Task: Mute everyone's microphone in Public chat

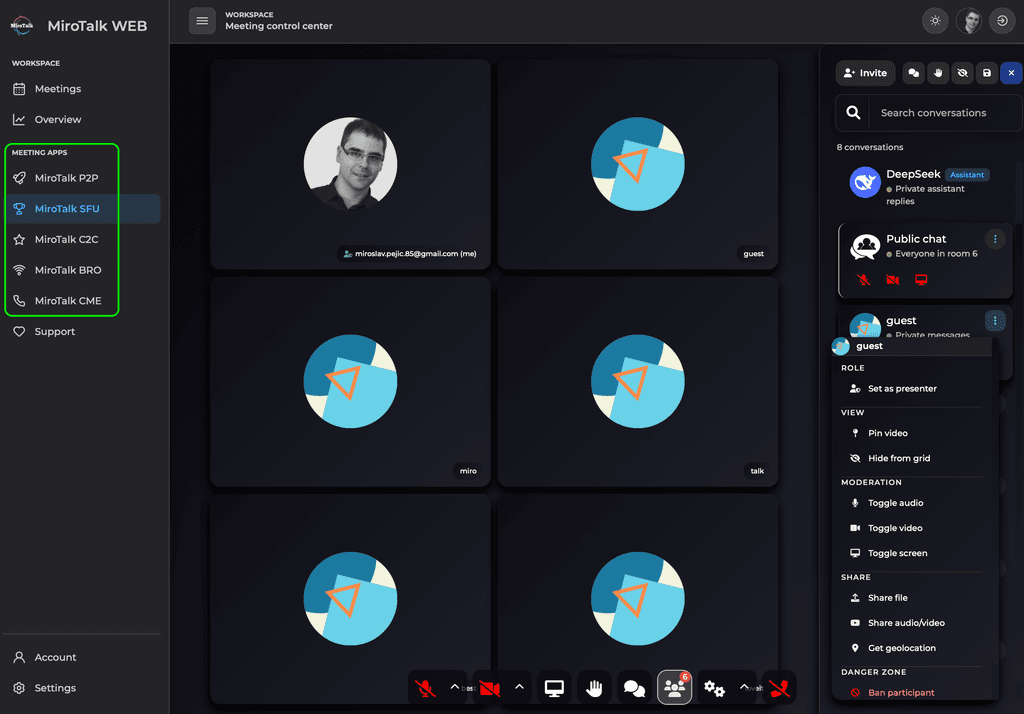Action: 863,280
